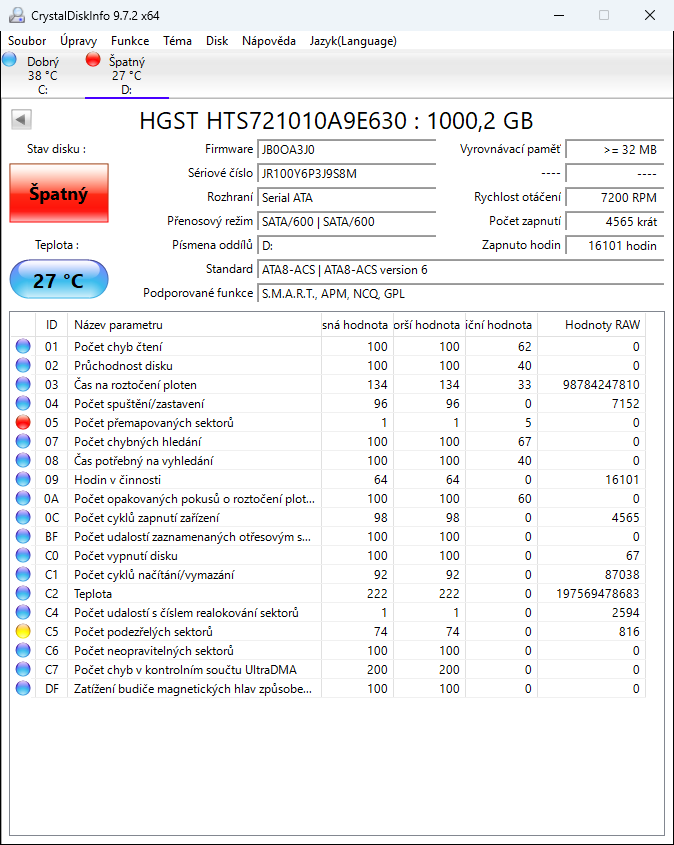Click status orb for 03 Čas na roztočení ploten
The width and height of the screenshot is (674, 845).
pos(23,385)
